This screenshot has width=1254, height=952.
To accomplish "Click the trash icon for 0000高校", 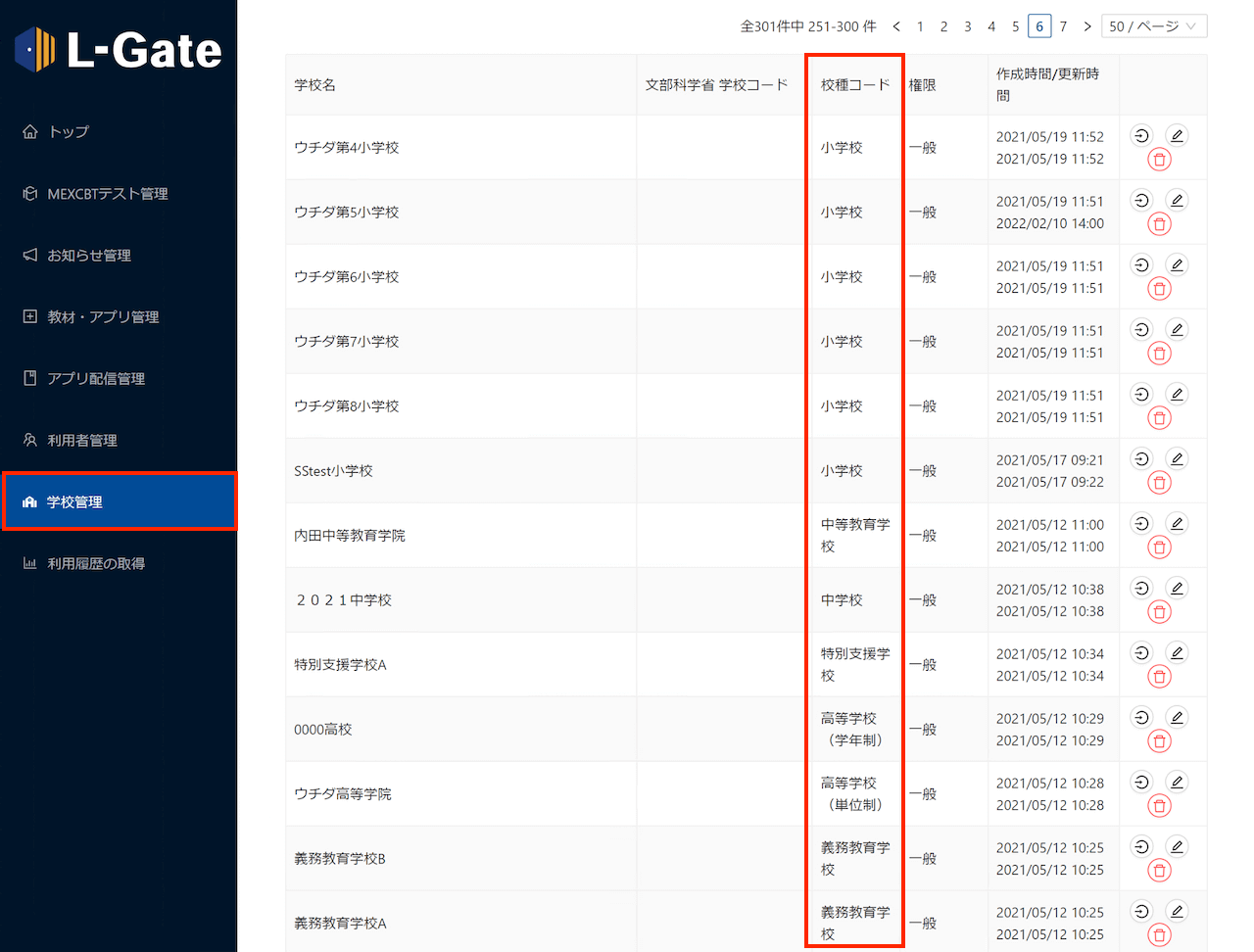I will 1159,741.
